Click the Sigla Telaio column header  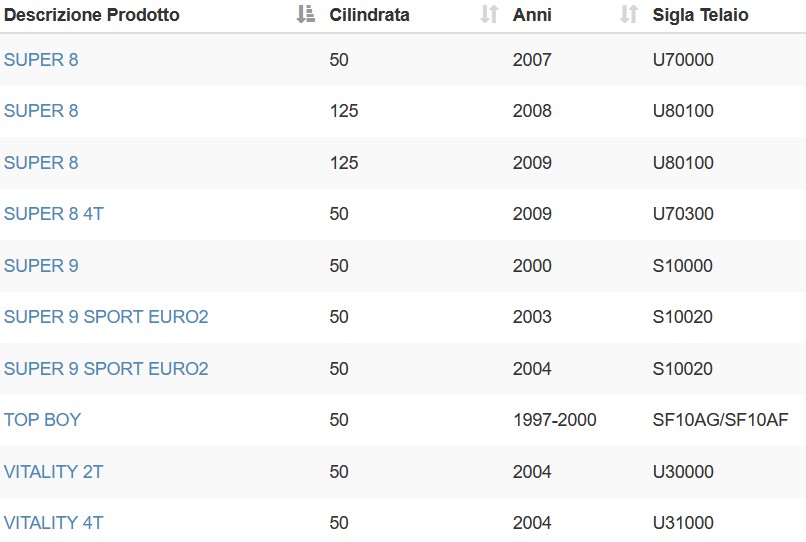pyautogui.click(x=700, y=15)
